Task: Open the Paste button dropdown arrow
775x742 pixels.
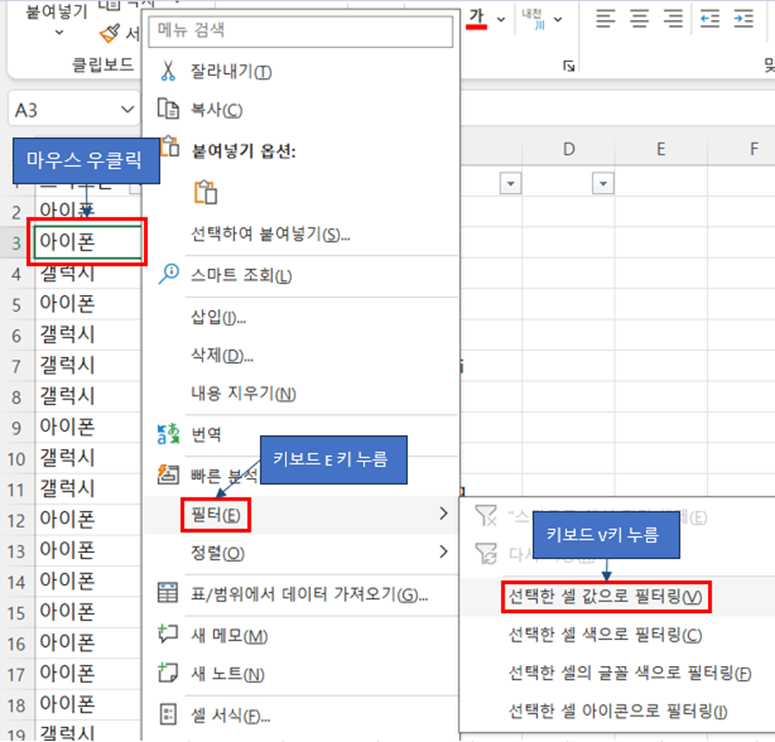Action: click(59, 33)
